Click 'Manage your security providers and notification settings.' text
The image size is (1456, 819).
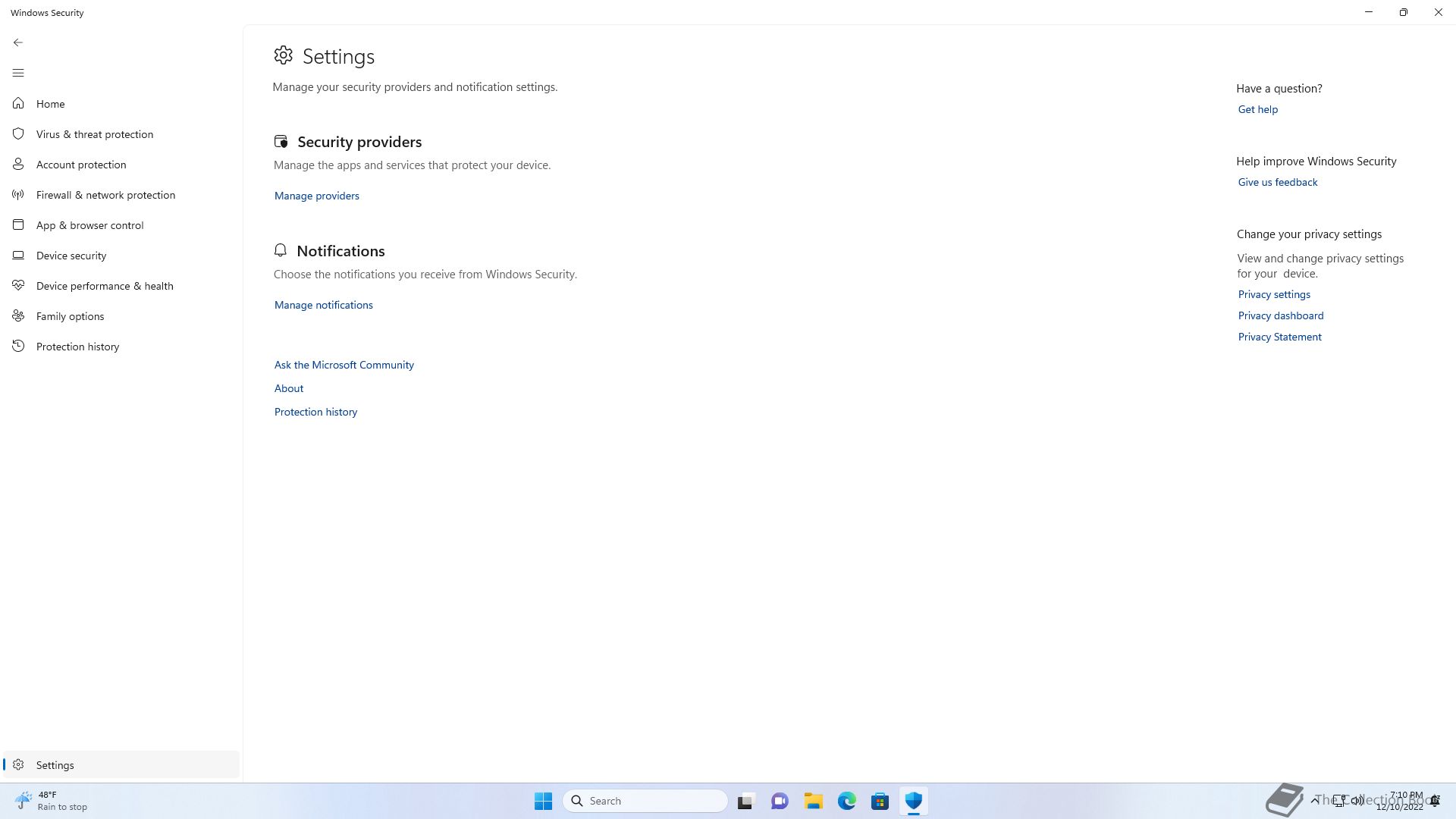[415, 87]
